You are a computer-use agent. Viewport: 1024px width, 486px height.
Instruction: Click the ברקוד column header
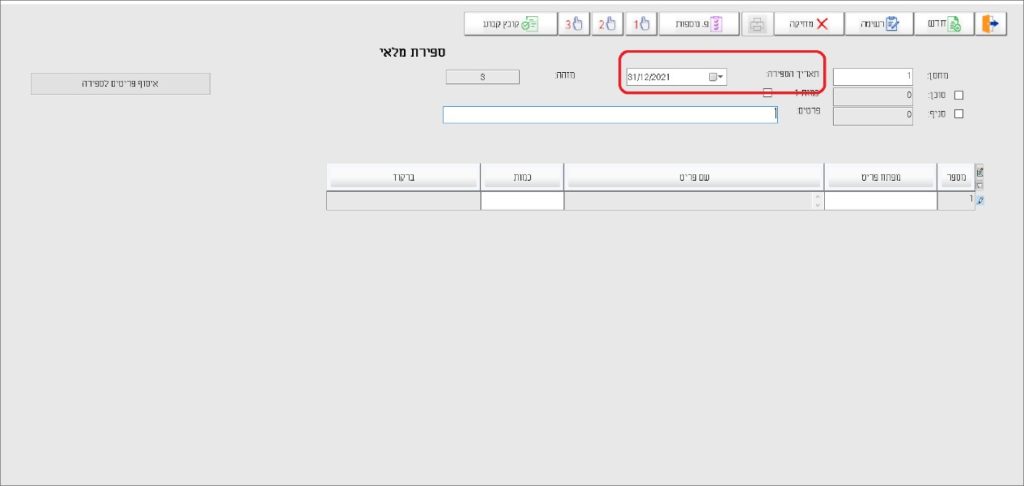coord(403,176)
